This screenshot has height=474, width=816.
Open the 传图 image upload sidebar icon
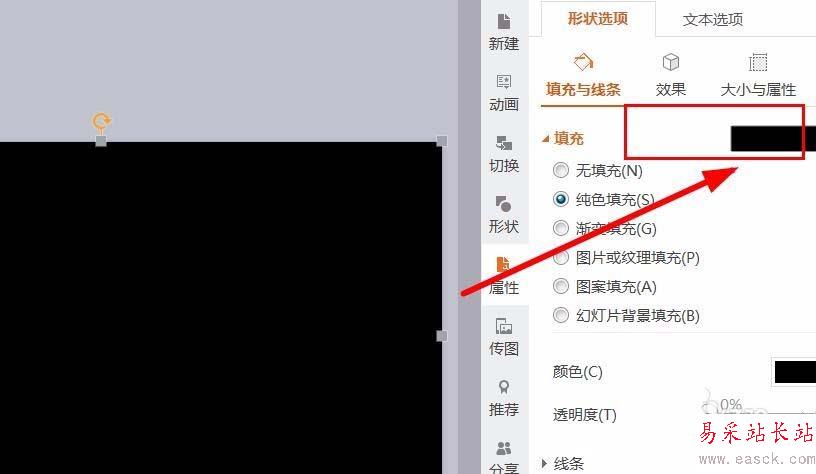tap(504, 337)
